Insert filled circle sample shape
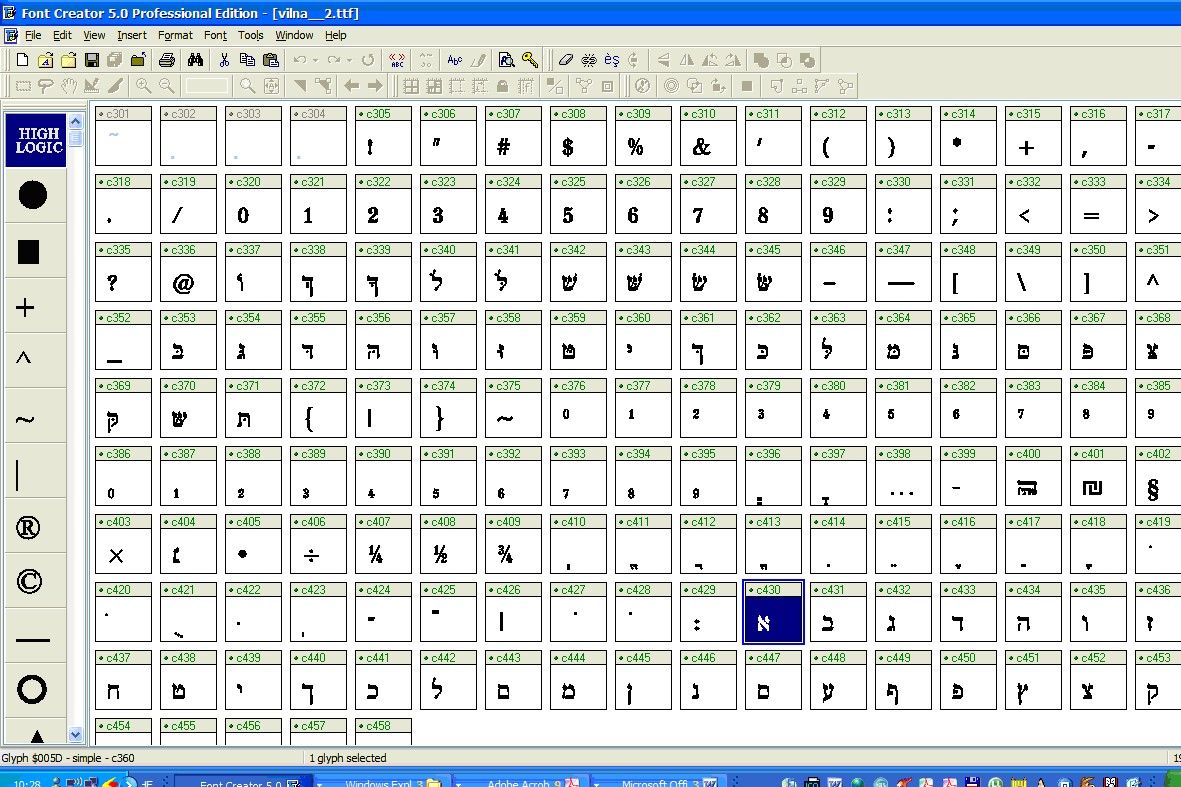 [x=32, y=195]
